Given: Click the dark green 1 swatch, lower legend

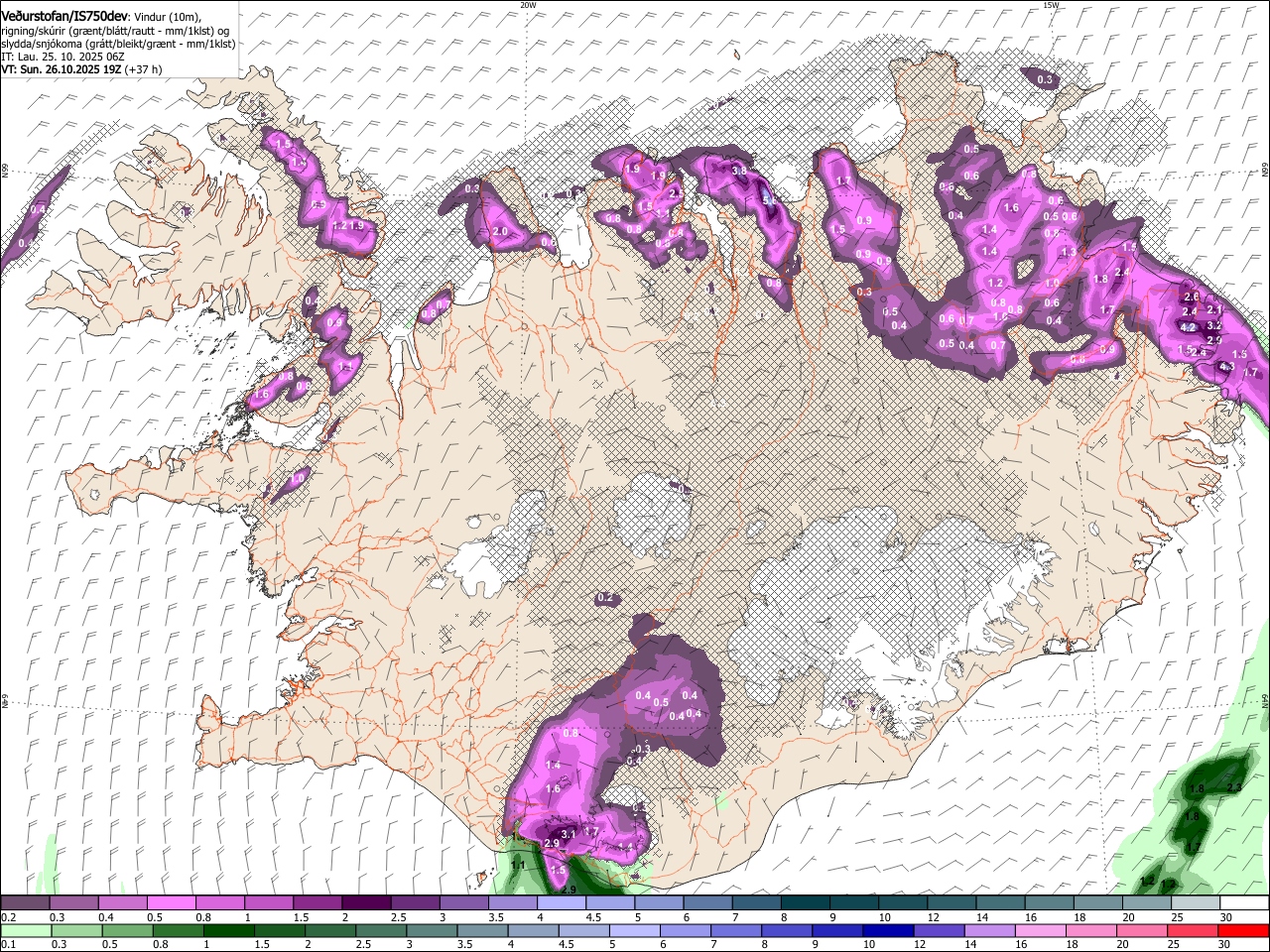Looking at the screenshot, I should pyautogui.click(x=229, y=930).
